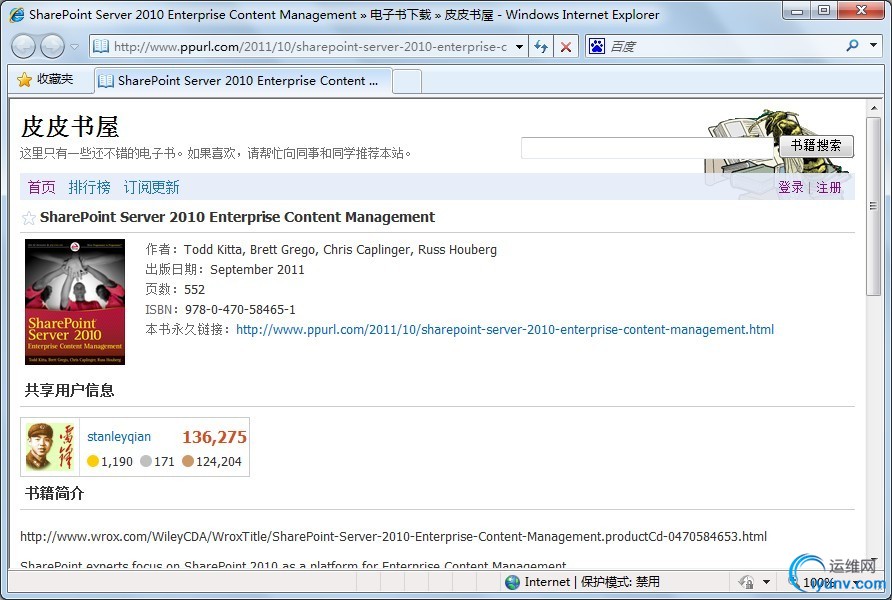Viewport: 892px width, 600px height.
Task: Click the Baidu paw search provider icon
Action: pos(597,46)
